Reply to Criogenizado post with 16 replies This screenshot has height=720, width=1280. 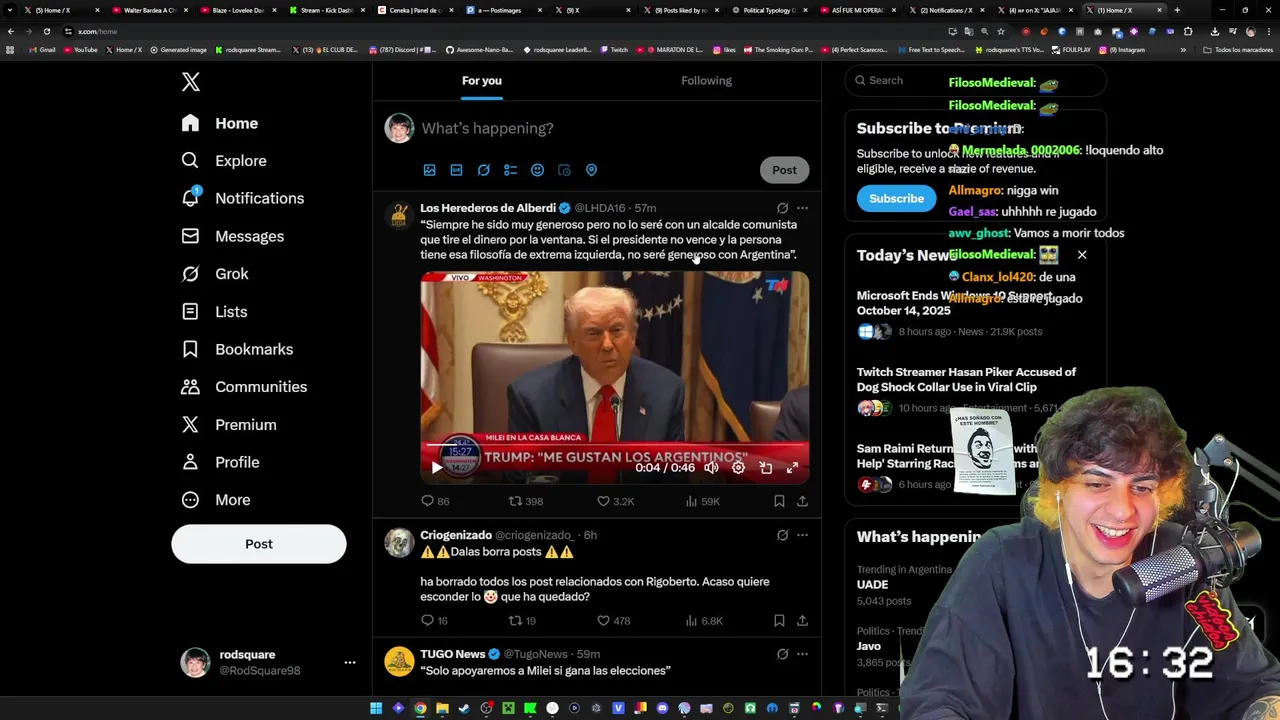[x=434, y=621]
